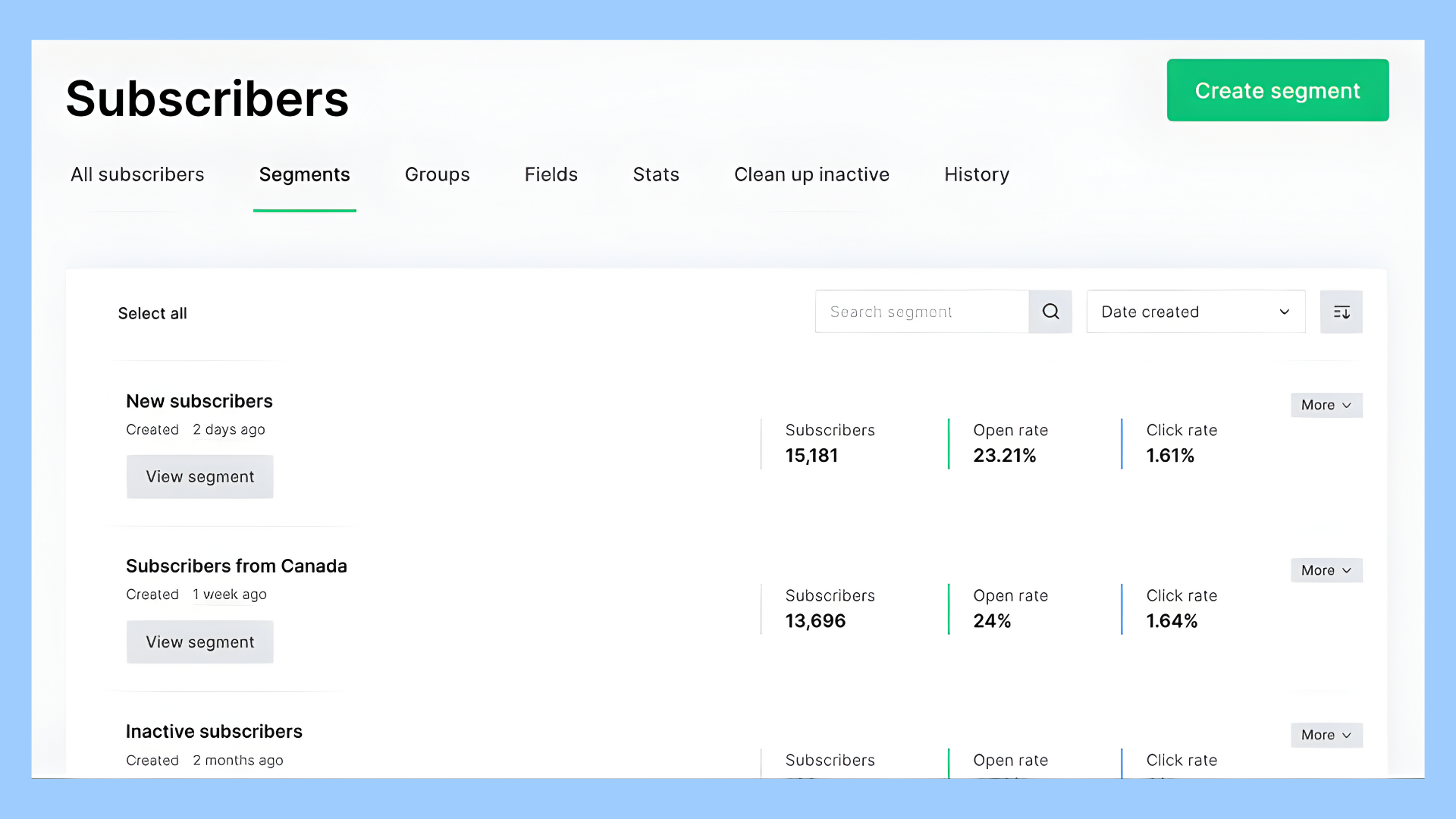Switch to All subscribers

click(137, 174)
